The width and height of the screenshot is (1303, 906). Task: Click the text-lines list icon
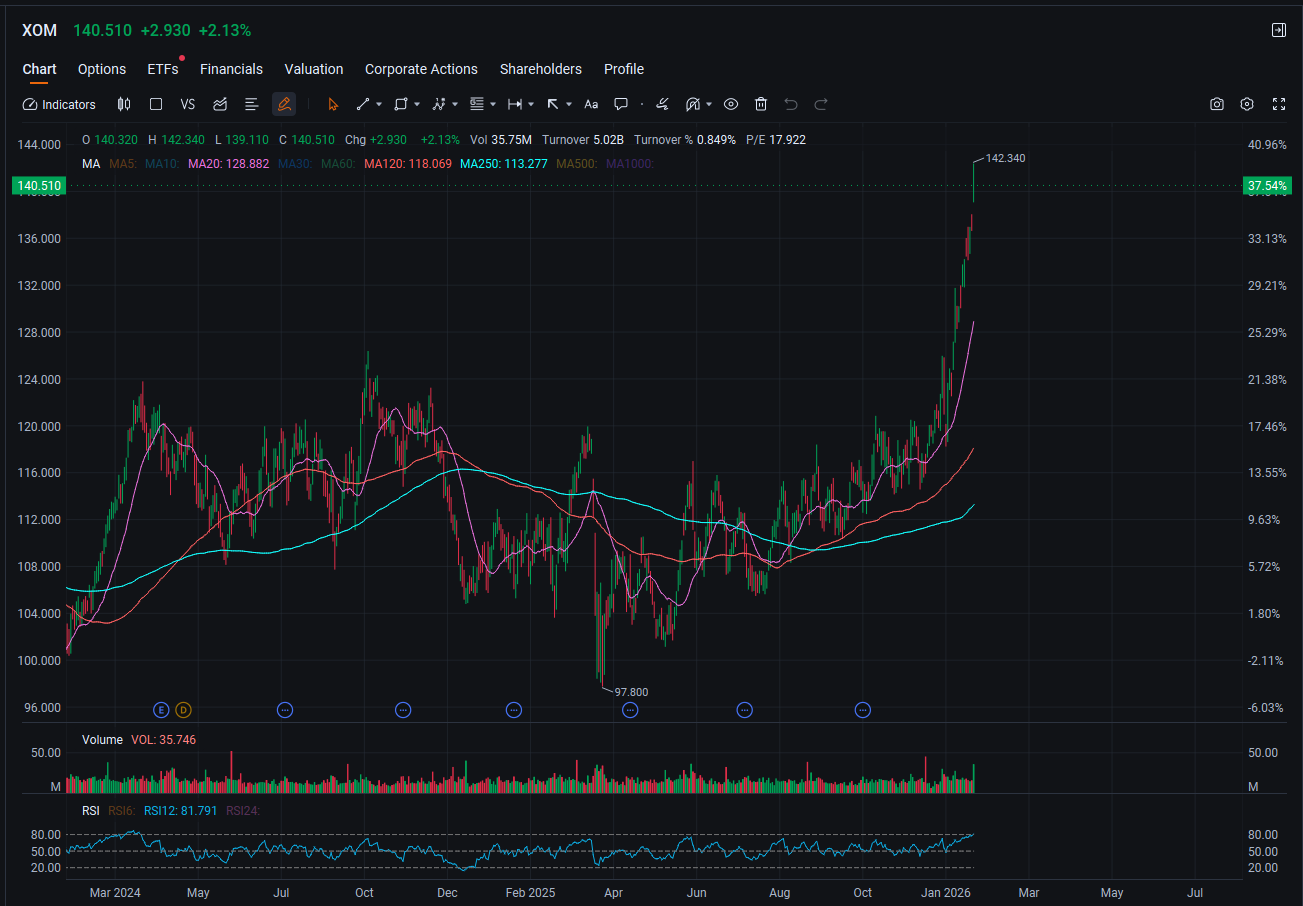[x=252, y=104]
